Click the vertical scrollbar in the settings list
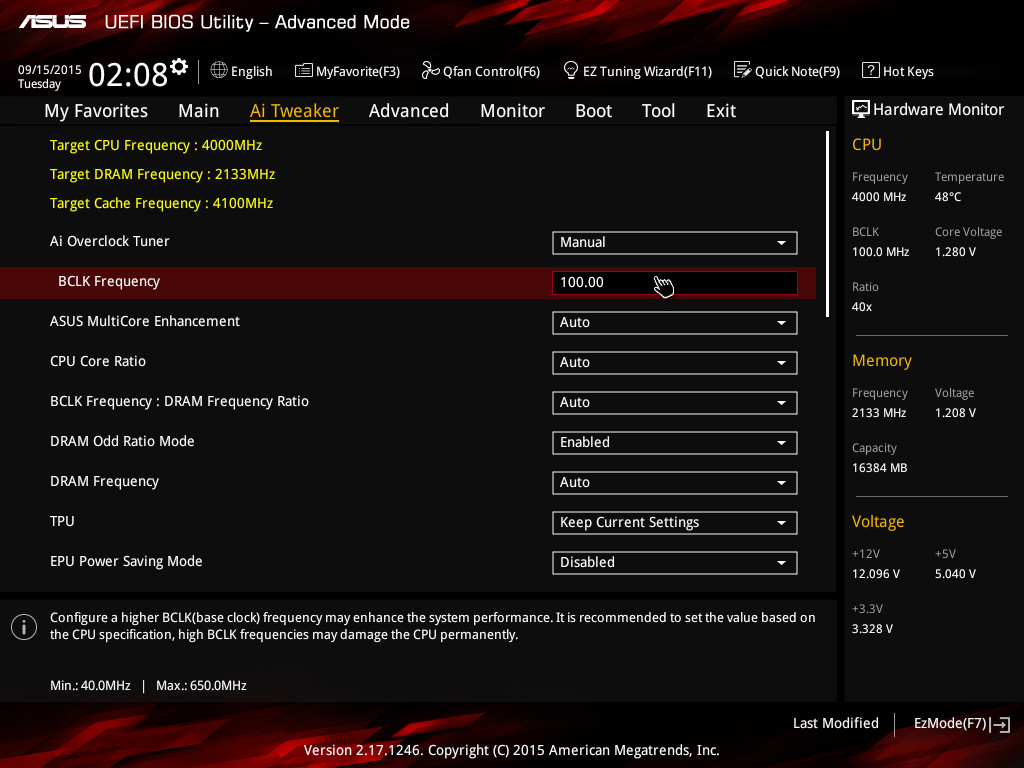1024x768 pixels. pos(828,224)
